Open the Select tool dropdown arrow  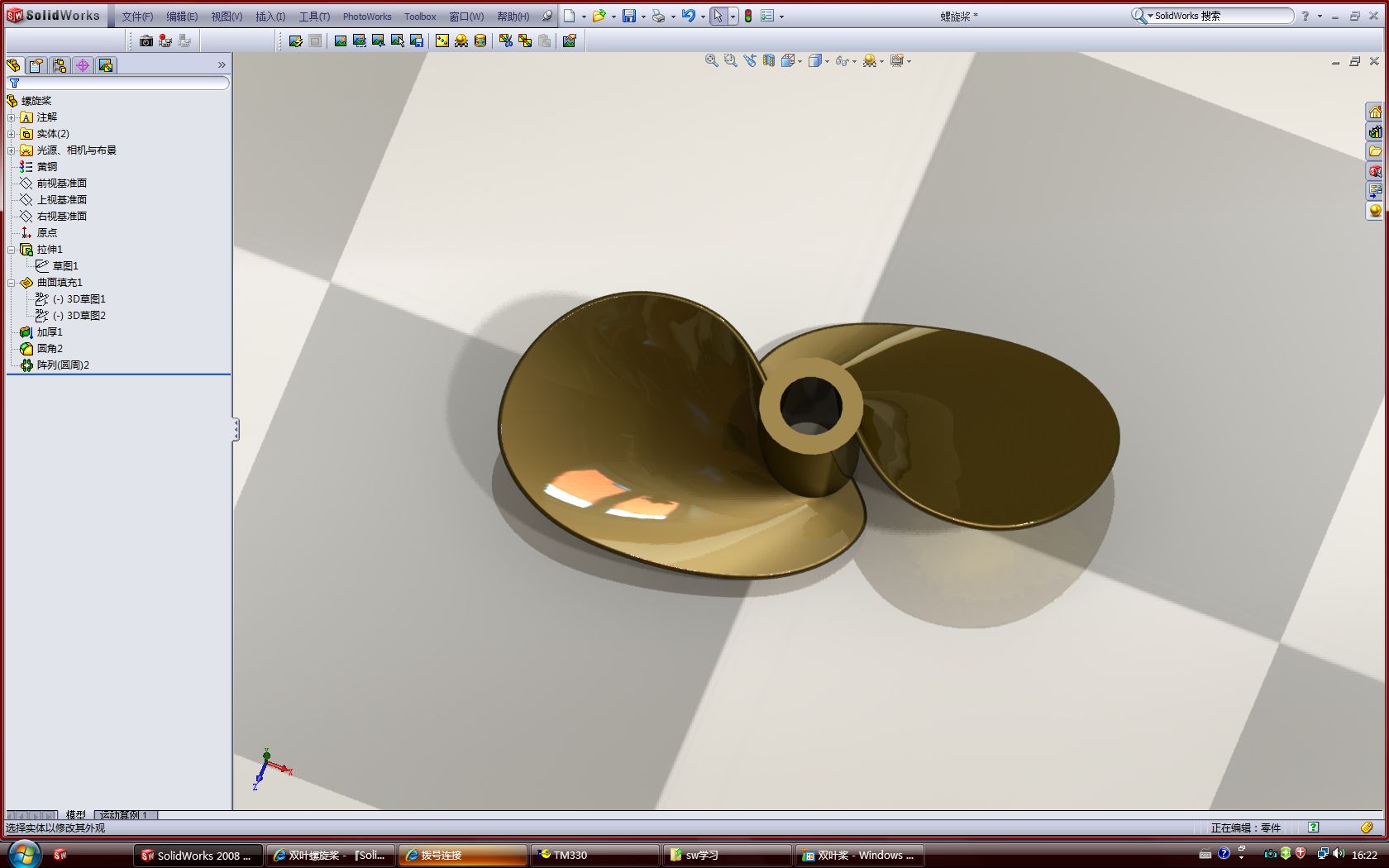(x=733, y=17)
